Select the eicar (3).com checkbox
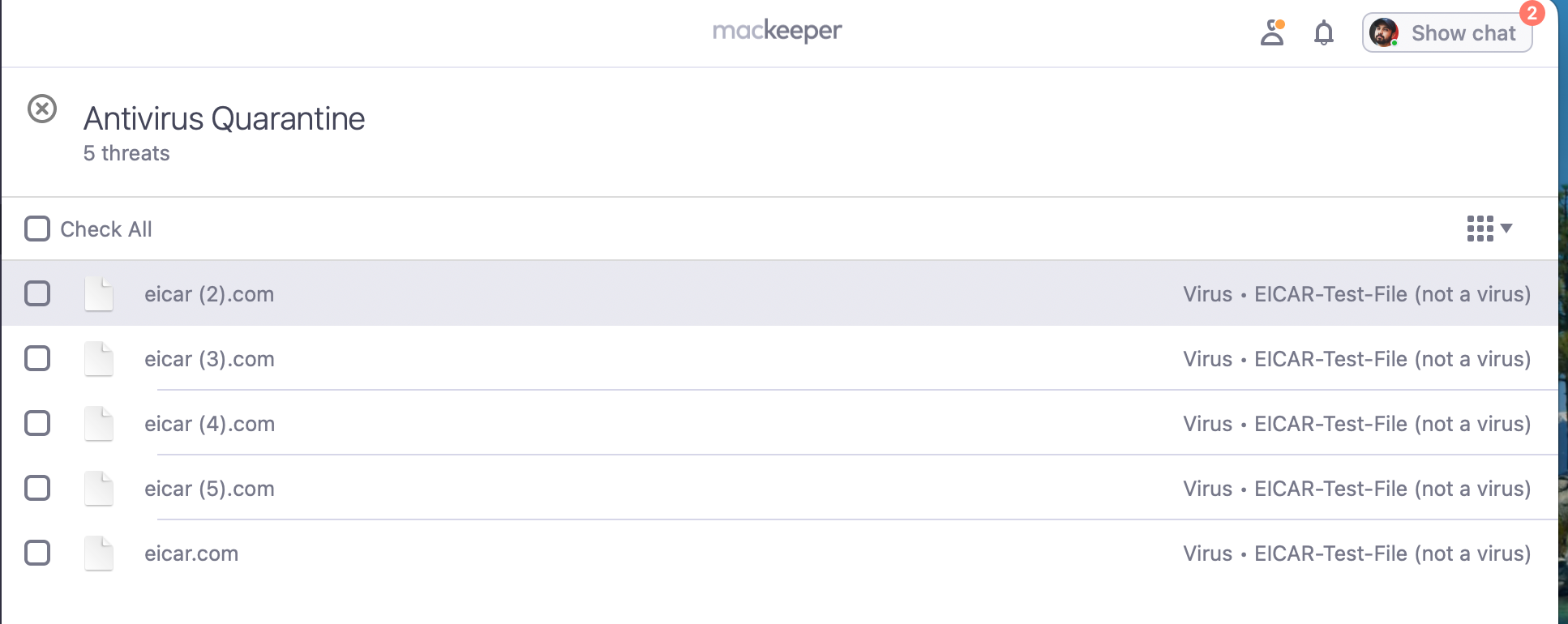 (37, 358)
